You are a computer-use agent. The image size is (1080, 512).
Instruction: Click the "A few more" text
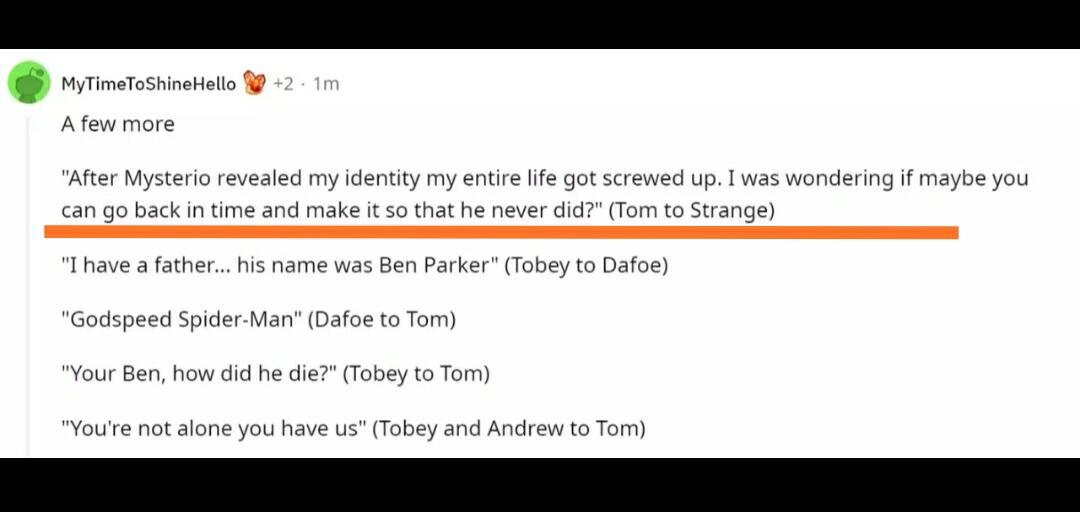pos(118,124)
